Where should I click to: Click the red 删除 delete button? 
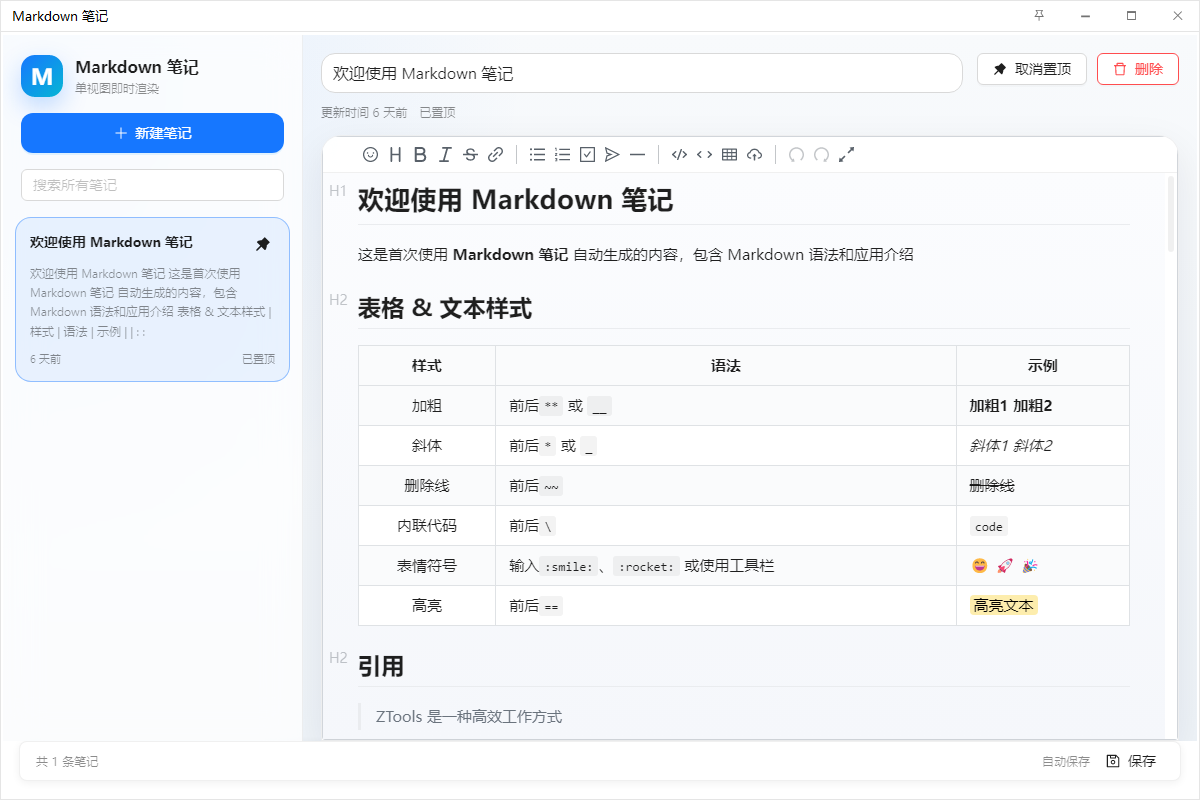[1138, 69]
